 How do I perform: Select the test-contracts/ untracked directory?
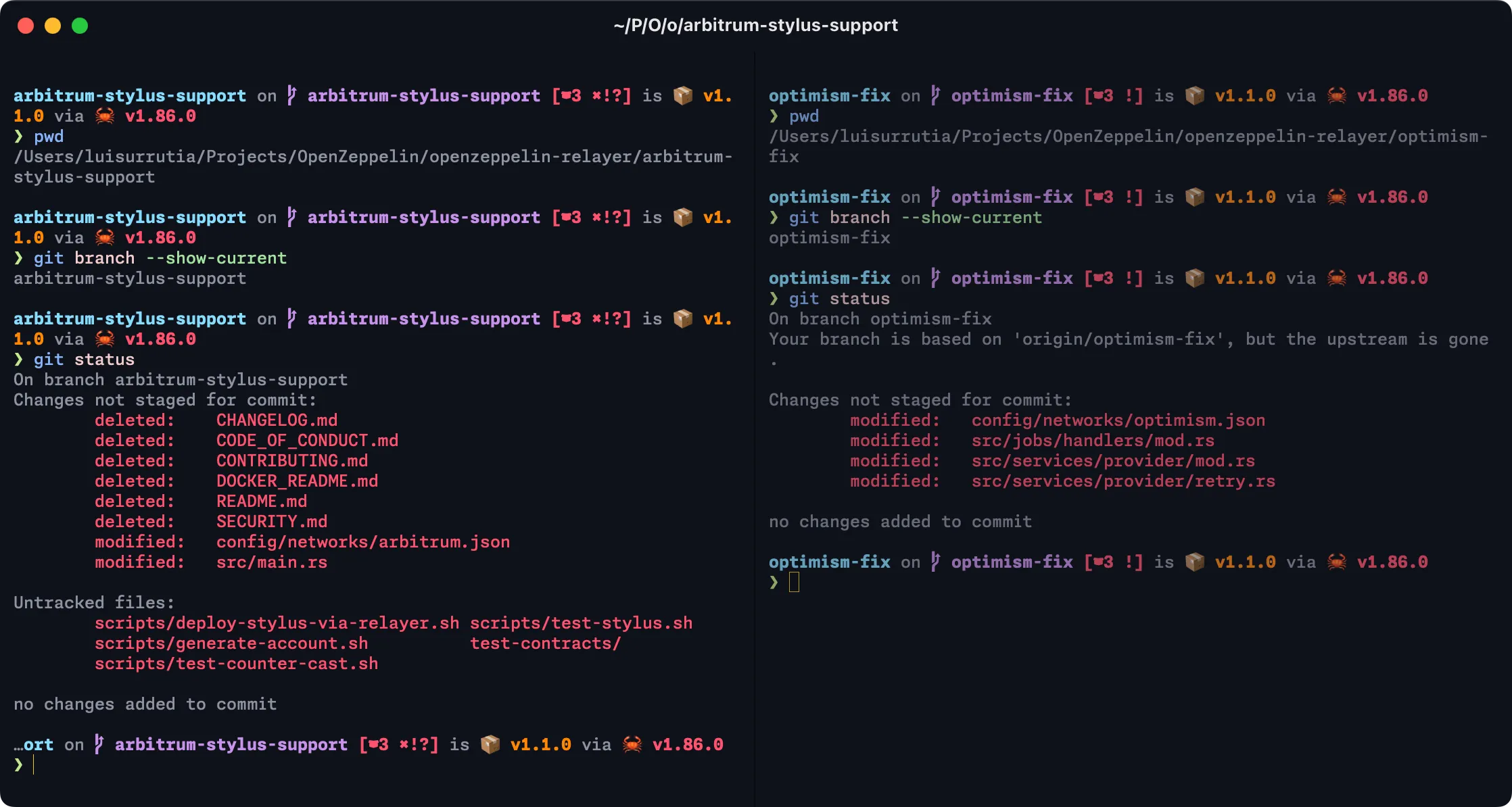(545, 643)
